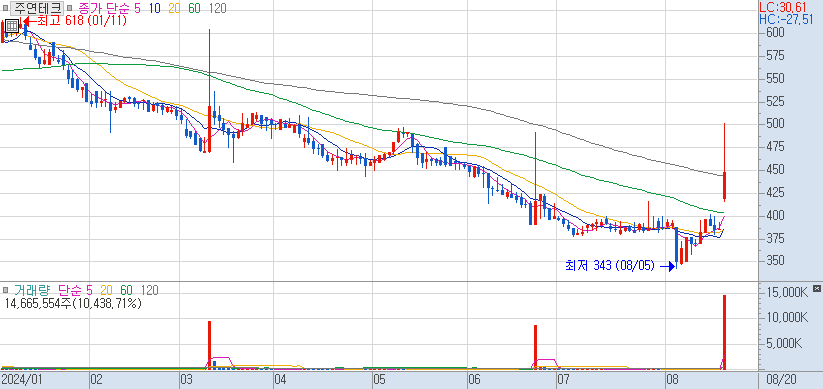Click the 350 price axis label
823x389 pixels.
click(776, 261)
